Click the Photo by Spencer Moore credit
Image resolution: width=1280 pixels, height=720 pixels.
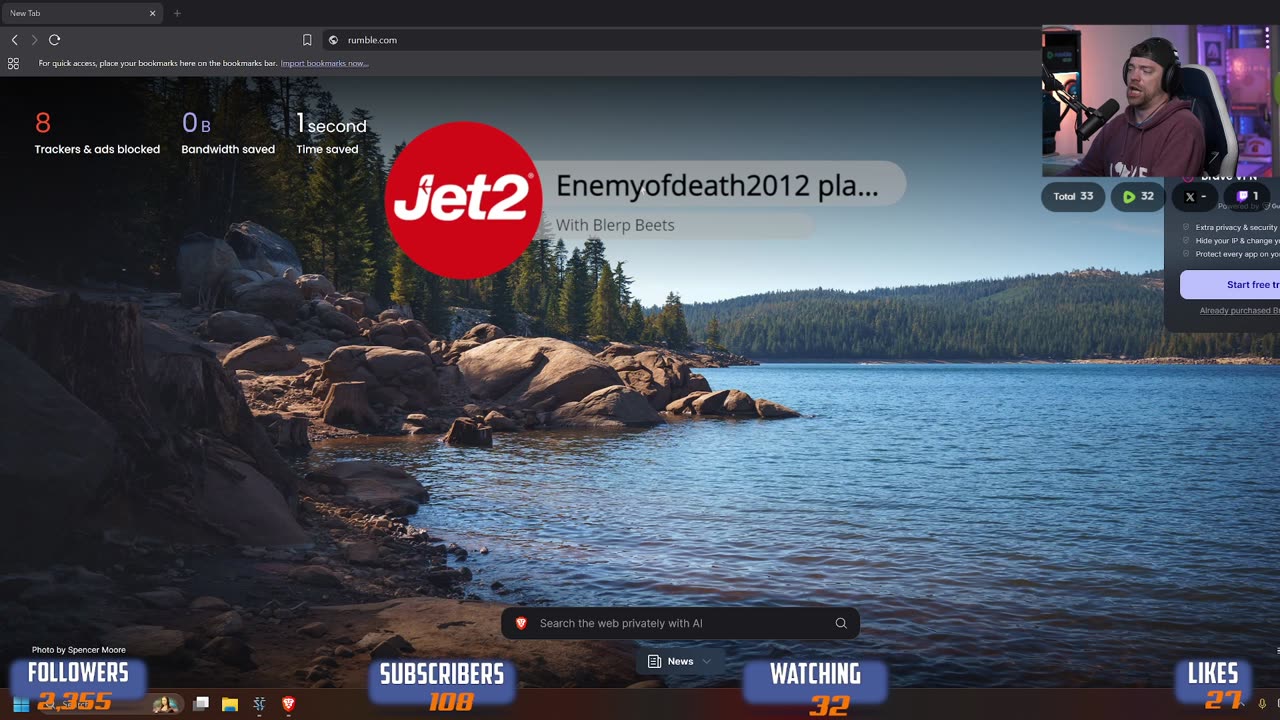[x=79, y=650]
